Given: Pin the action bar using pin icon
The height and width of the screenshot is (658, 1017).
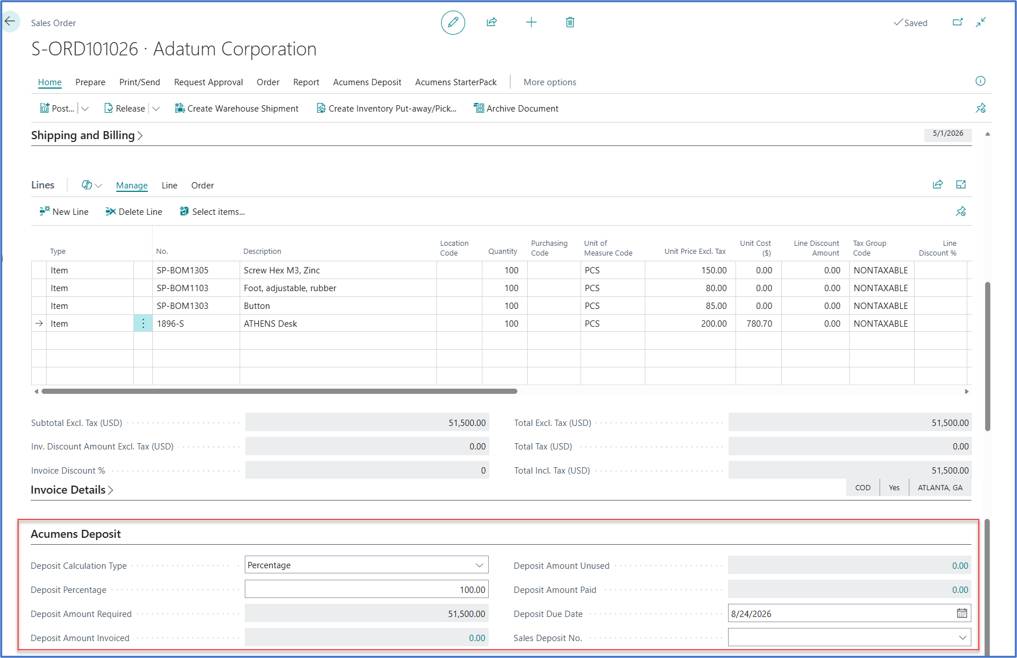Looking at the screenshot, I should (x=981, y=108).
